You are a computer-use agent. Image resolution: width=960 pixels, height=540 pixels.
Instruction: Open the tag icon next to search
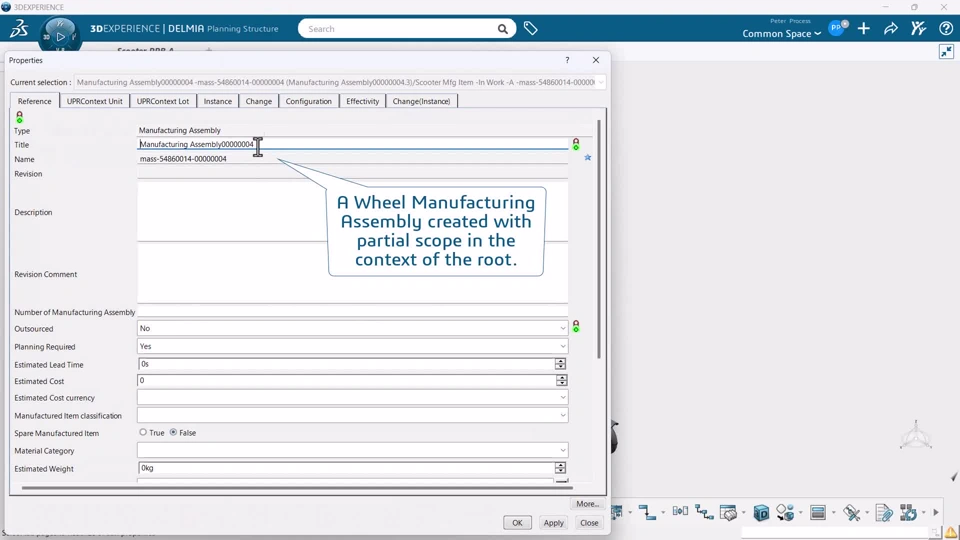pyautogui.click(x=531, y=29)
